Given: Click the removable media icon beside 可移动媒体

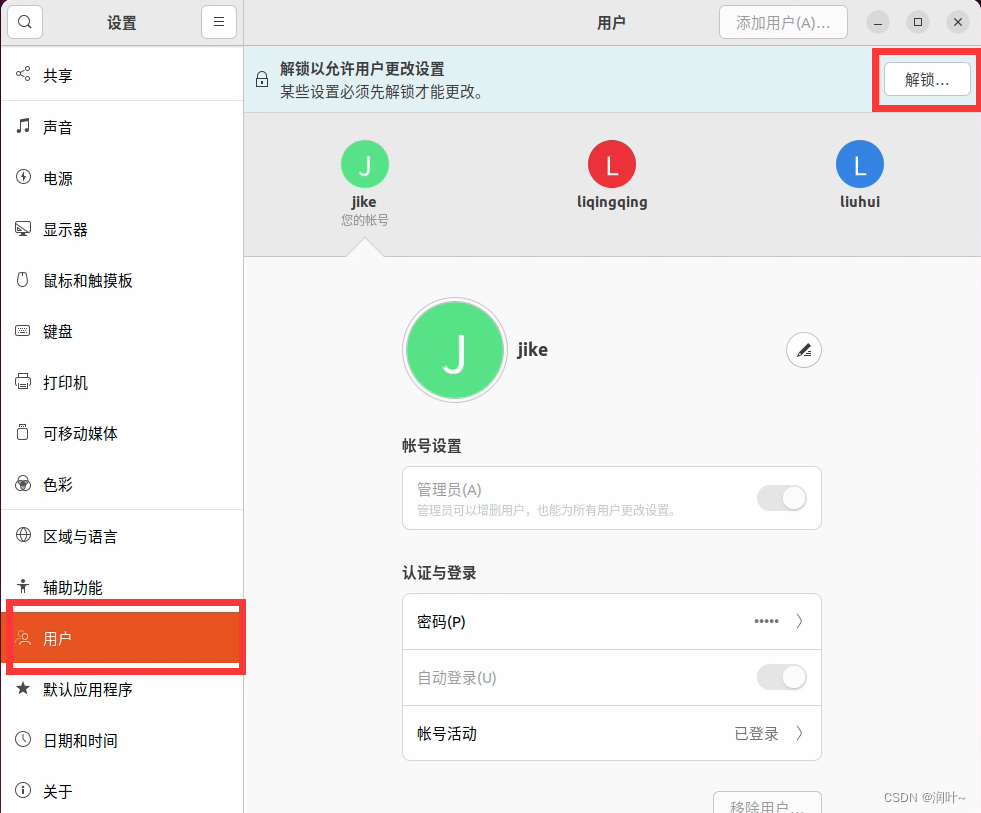Looking at the screenshot, I should 23,432.
